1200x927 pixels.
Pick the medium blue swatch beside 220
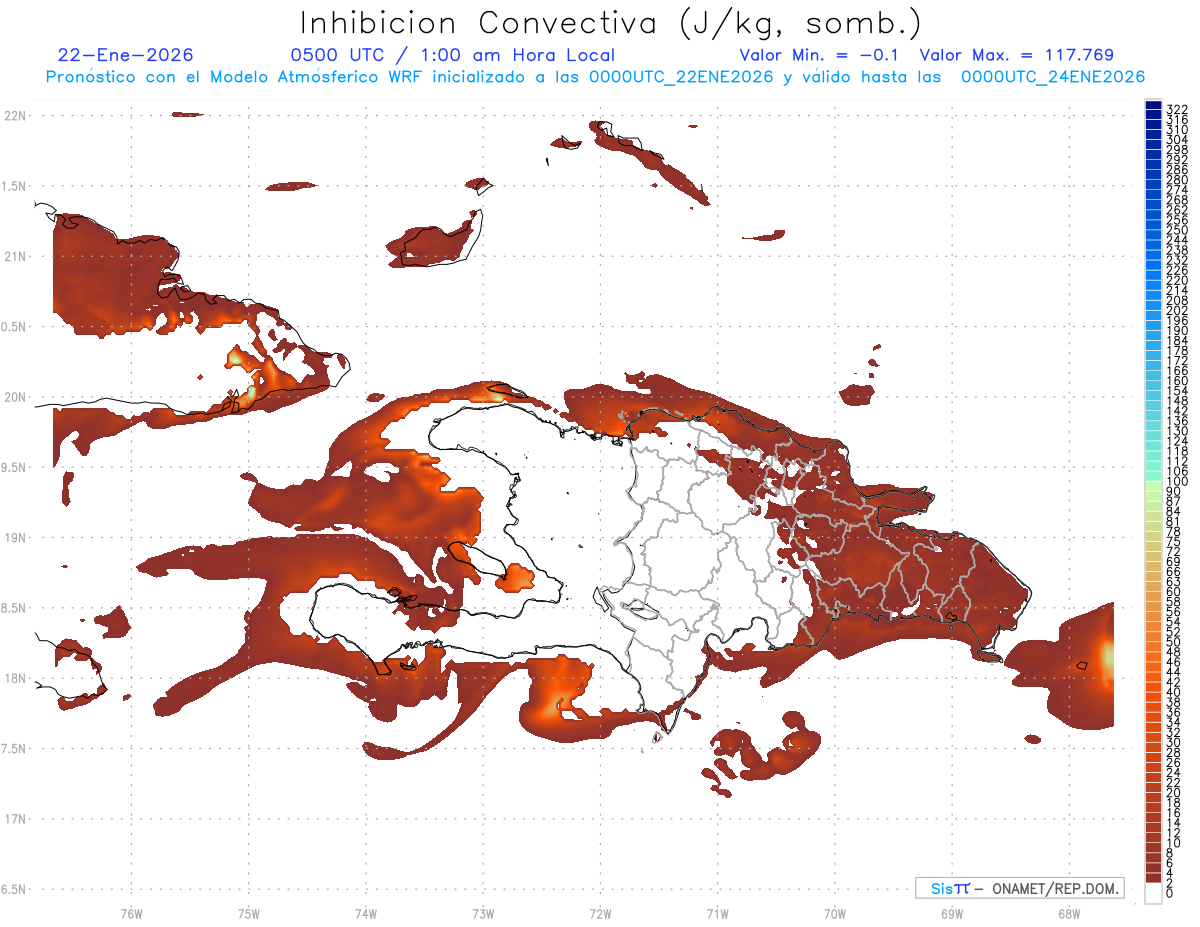[x=1153, y=275]
